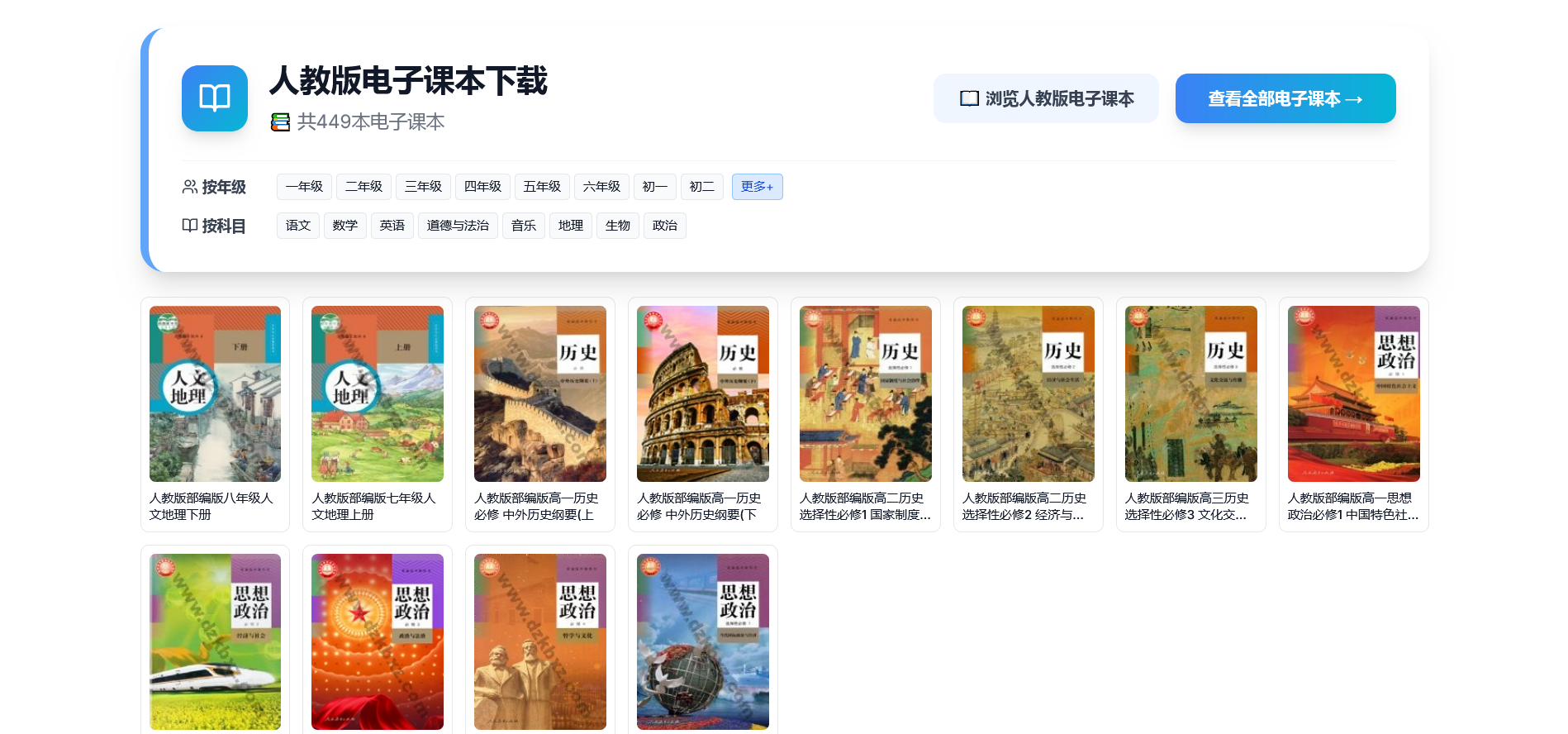Filter by 二年级 grade tag

363,187
